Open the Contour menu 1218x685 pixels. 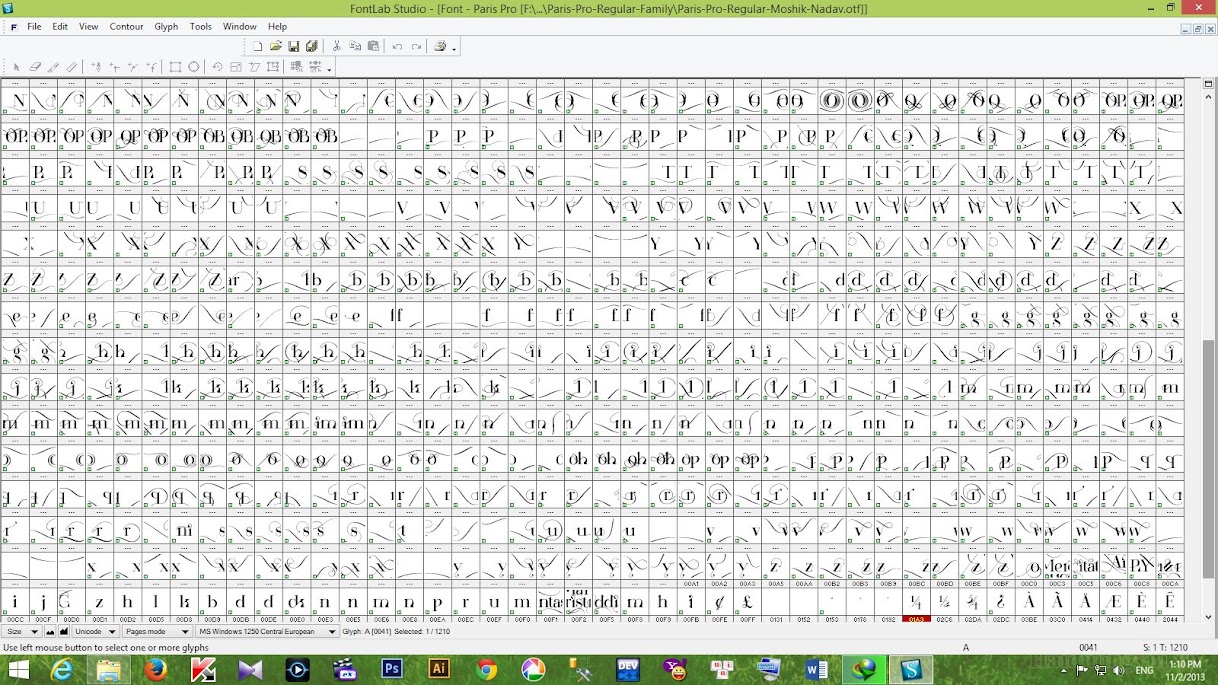coord(127,27)
